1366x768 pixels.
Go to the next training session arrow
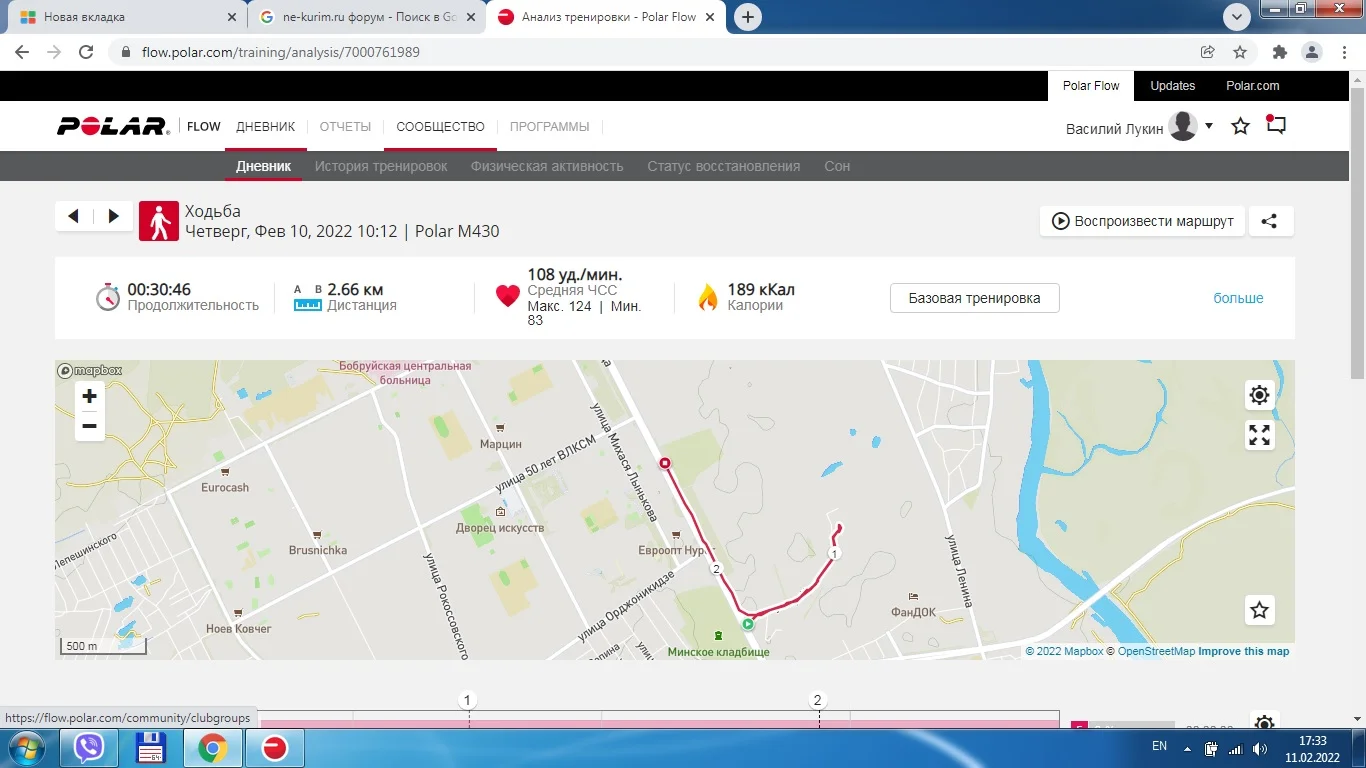[x=113, y=216]
